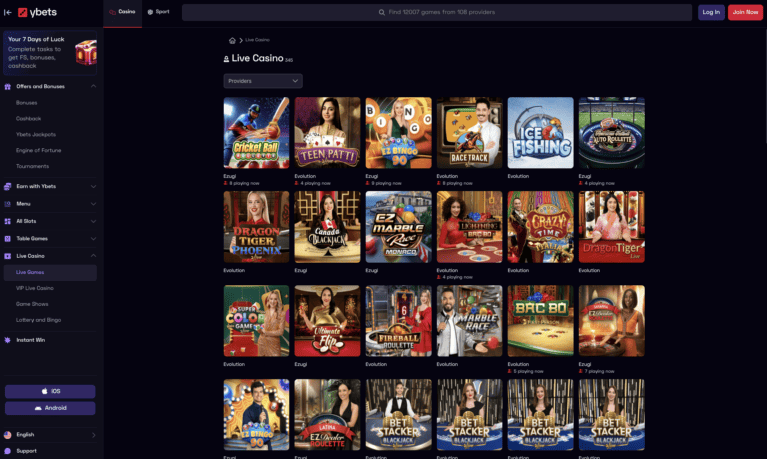Open EZ Marble Race Monaco
Viewport: 767px width, 459px height.
[399, 227]
